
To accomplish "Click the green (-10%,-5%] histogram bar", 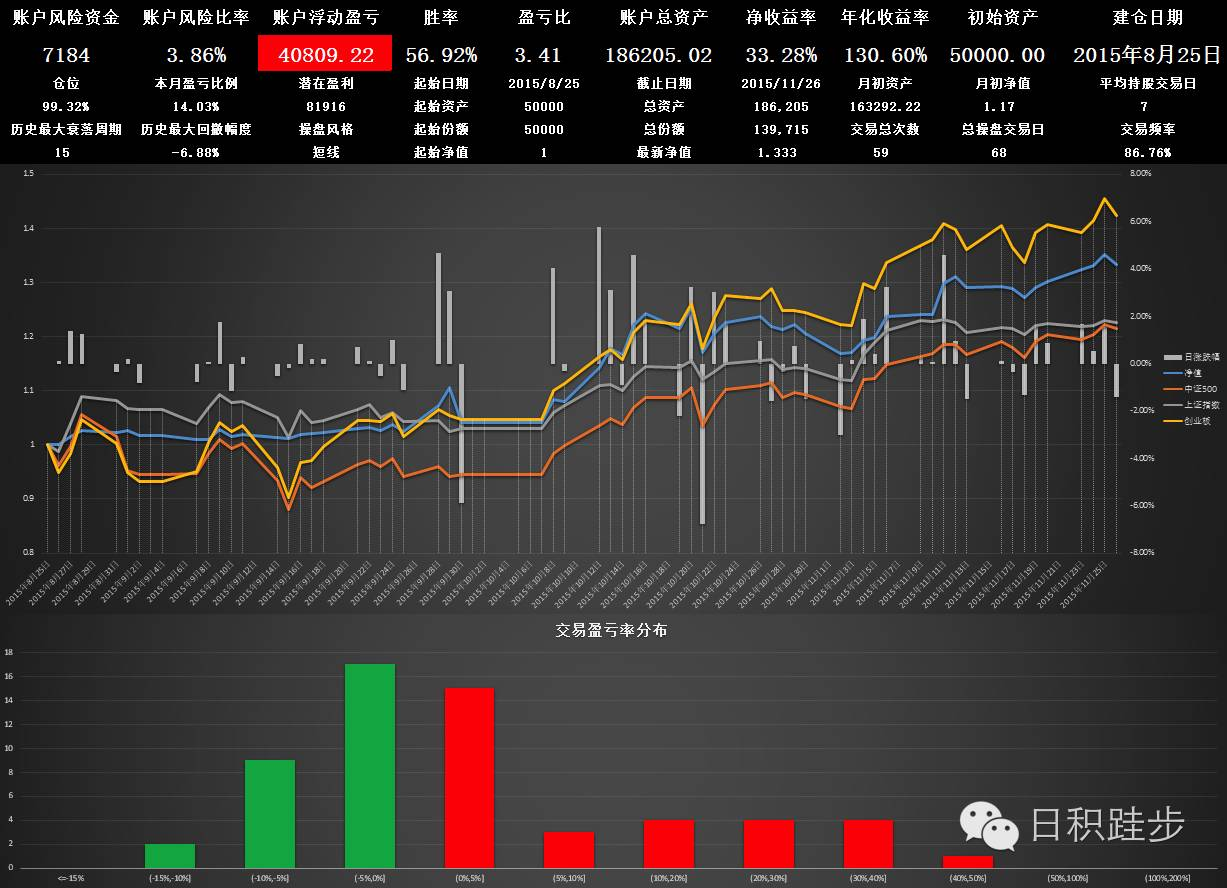I will click(270, 813).
